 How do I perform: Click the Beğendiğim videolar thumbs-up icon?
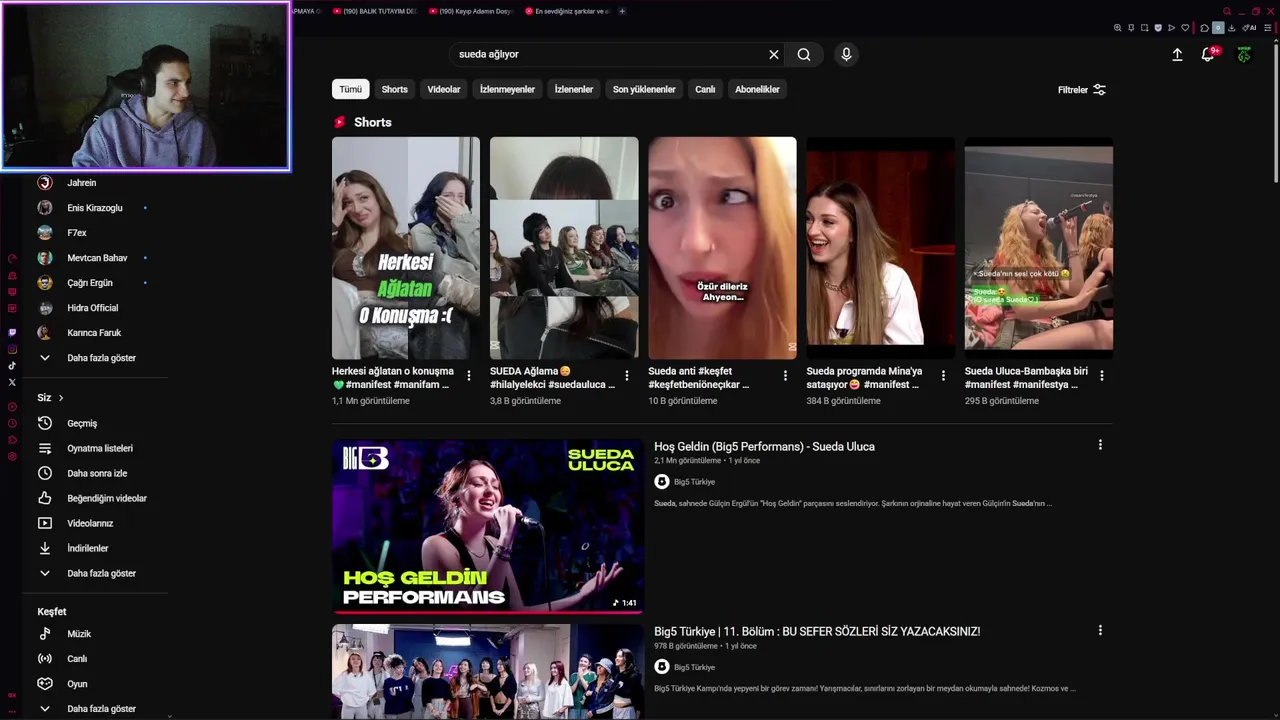[45, 498]
